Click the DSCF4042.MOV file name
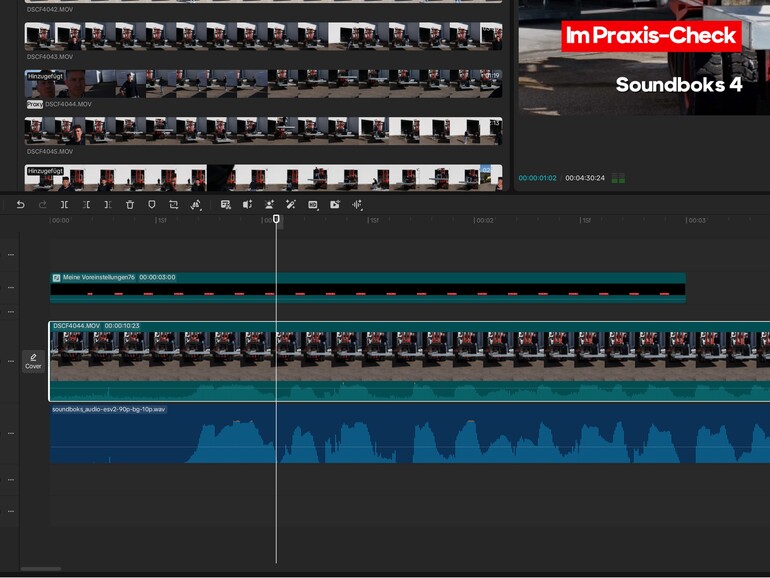Screen dimensions: 770x578 pyautogui.click(x=50, y=9)
